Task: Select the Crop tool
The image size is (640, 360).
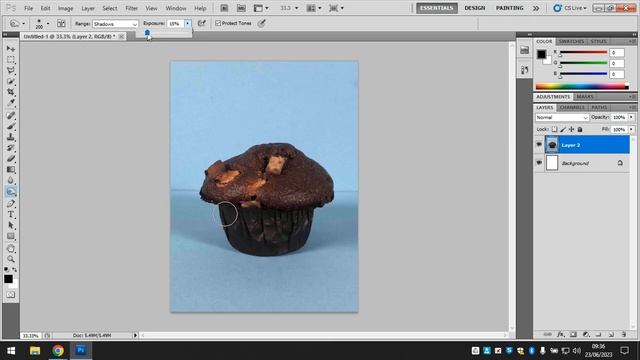Action: [x=11, y=92]
